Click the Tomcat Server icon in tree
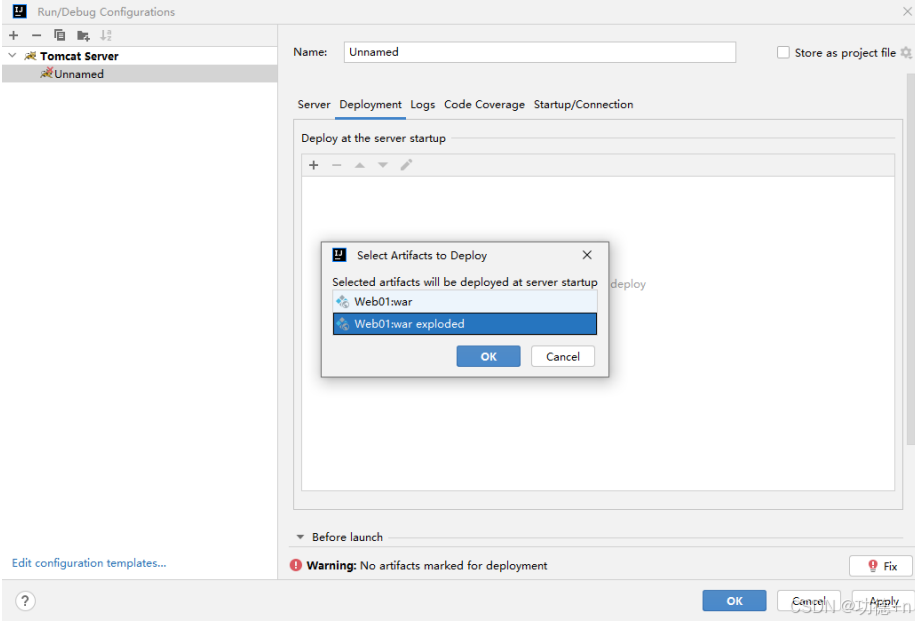915x622 pixels. 30,56
